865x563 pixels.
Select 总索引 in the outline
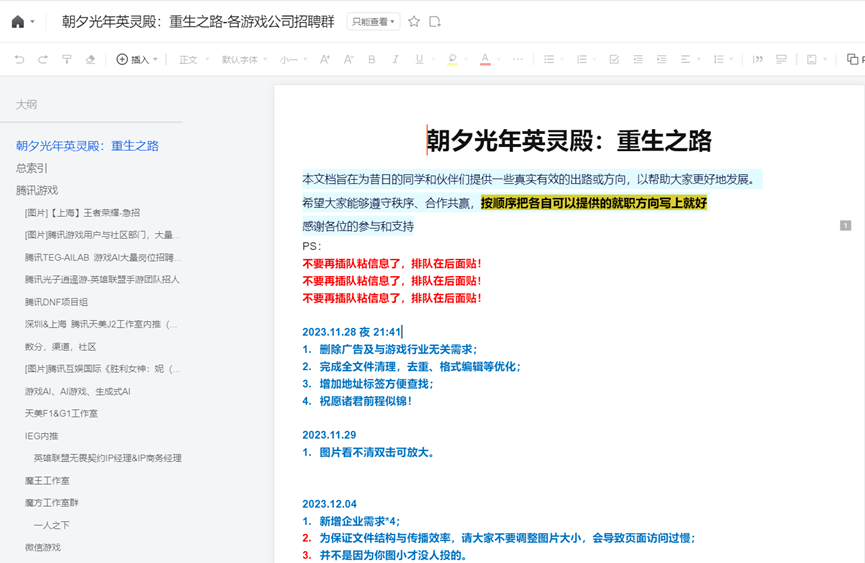click(32, 168)
